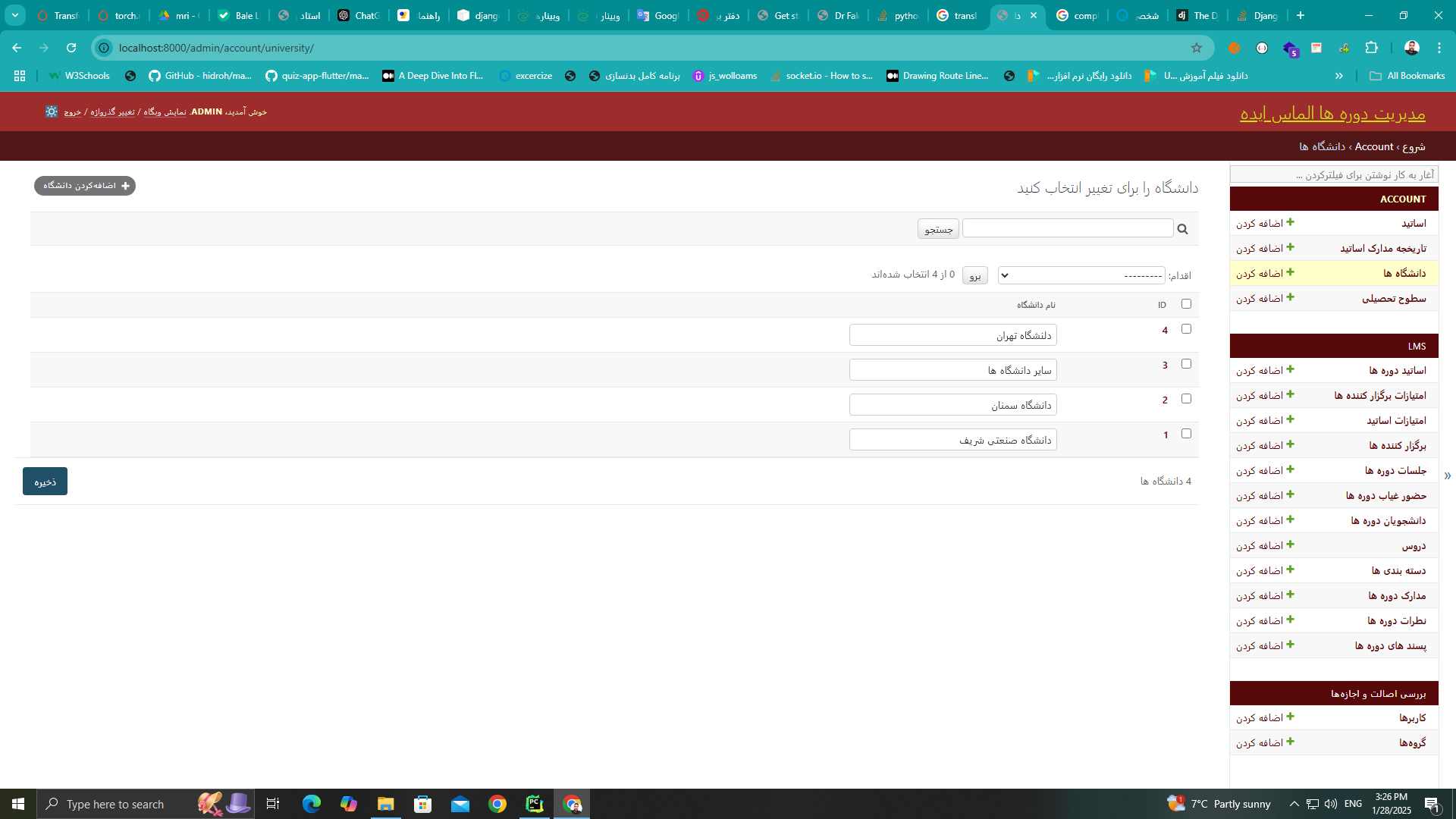
Task: Click the sidebar filter input field
Action: [x=1333, y=175]
